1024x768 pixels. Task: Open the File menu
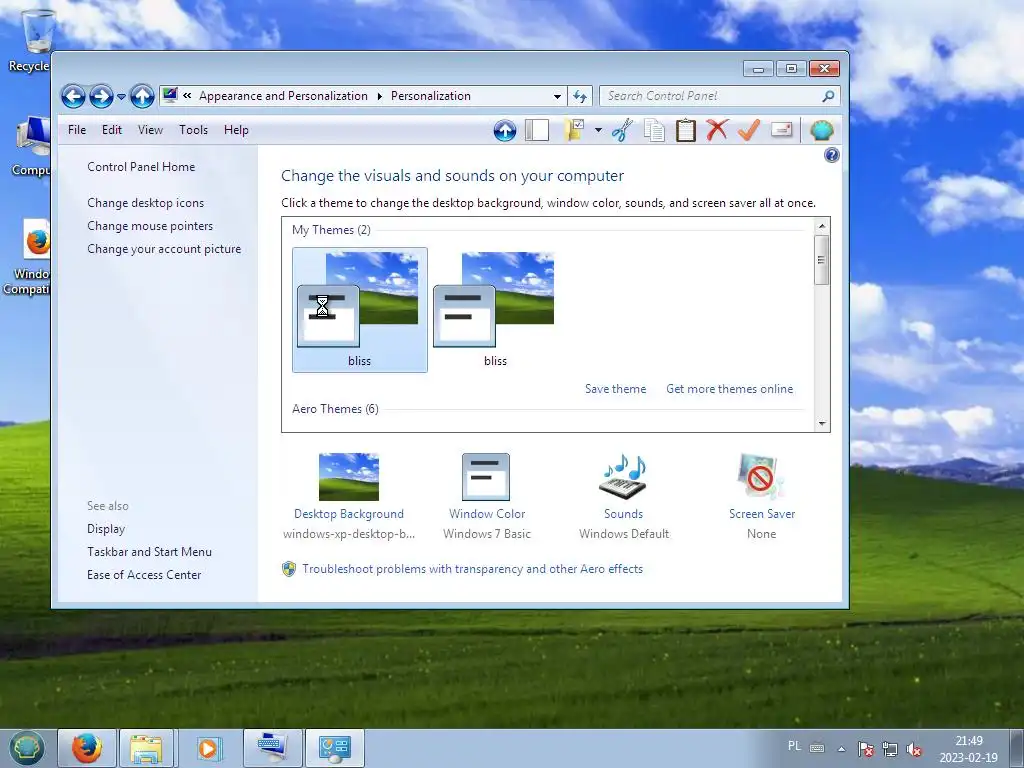(x=77, y=130)
